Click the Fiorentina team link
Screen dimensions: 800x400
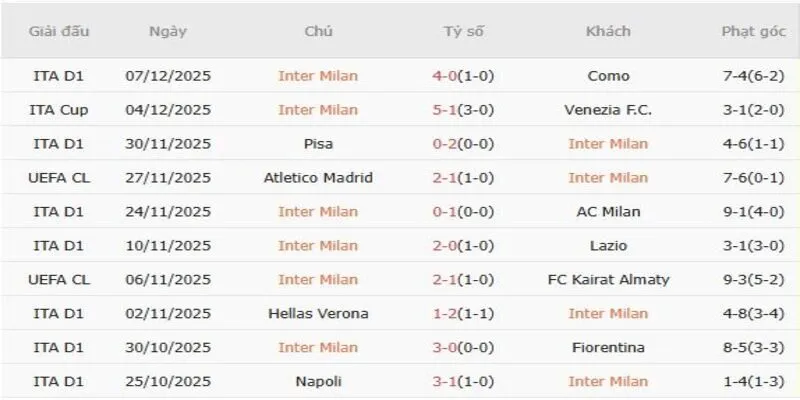tap(607, 348)
